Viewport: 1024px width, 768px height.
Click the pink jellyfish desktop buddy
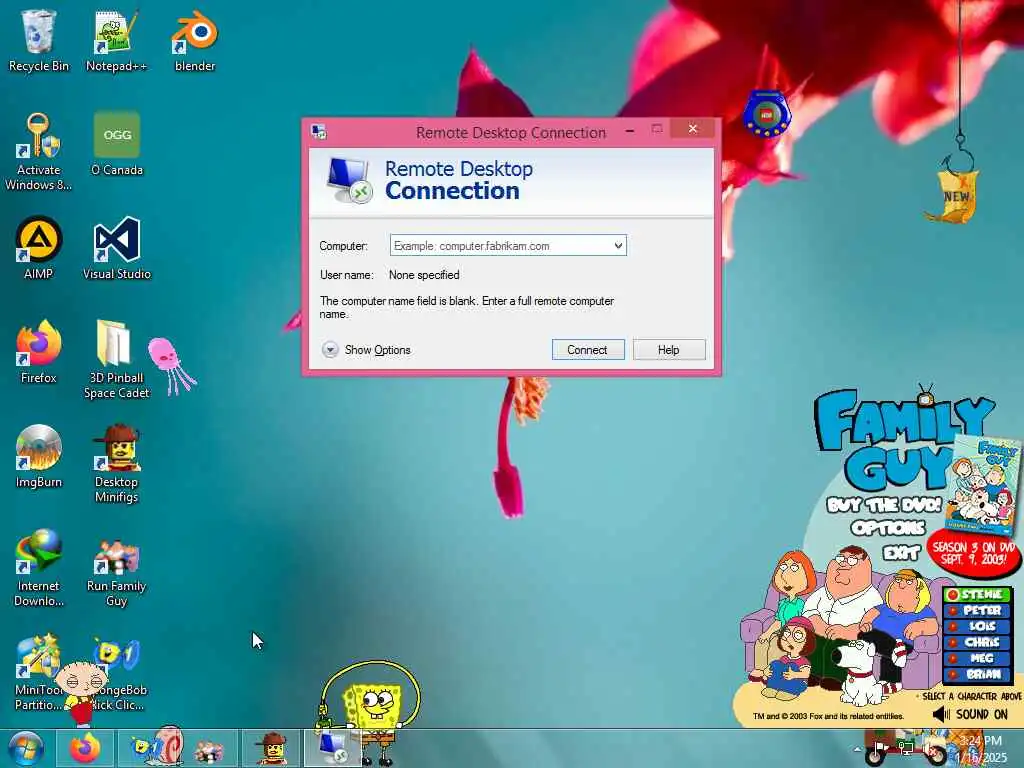pyautogui.click(x=171, y=366)
